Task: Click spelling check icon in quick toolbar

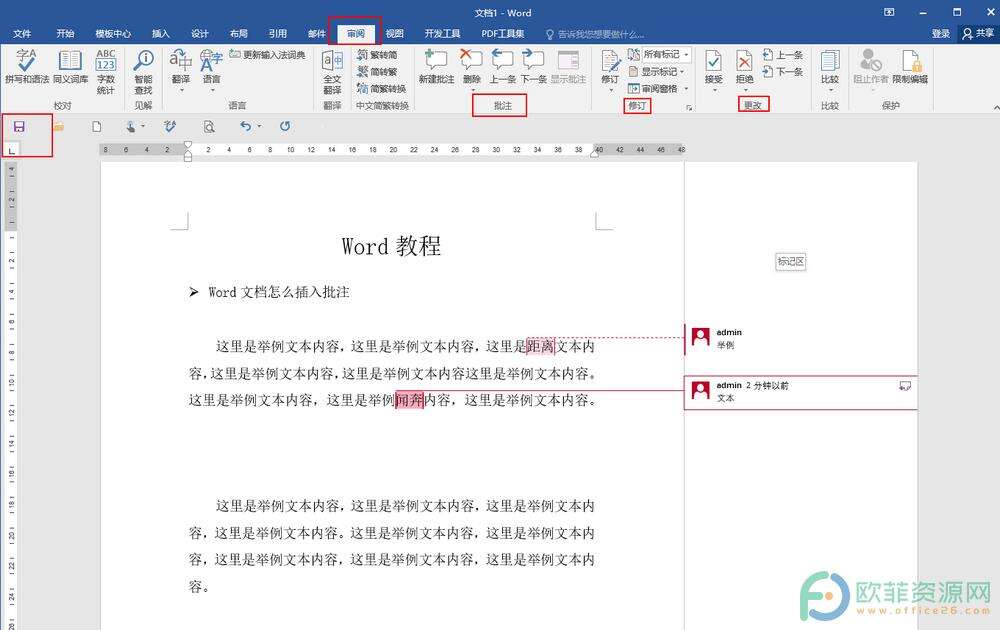Action: pos(170,127)
